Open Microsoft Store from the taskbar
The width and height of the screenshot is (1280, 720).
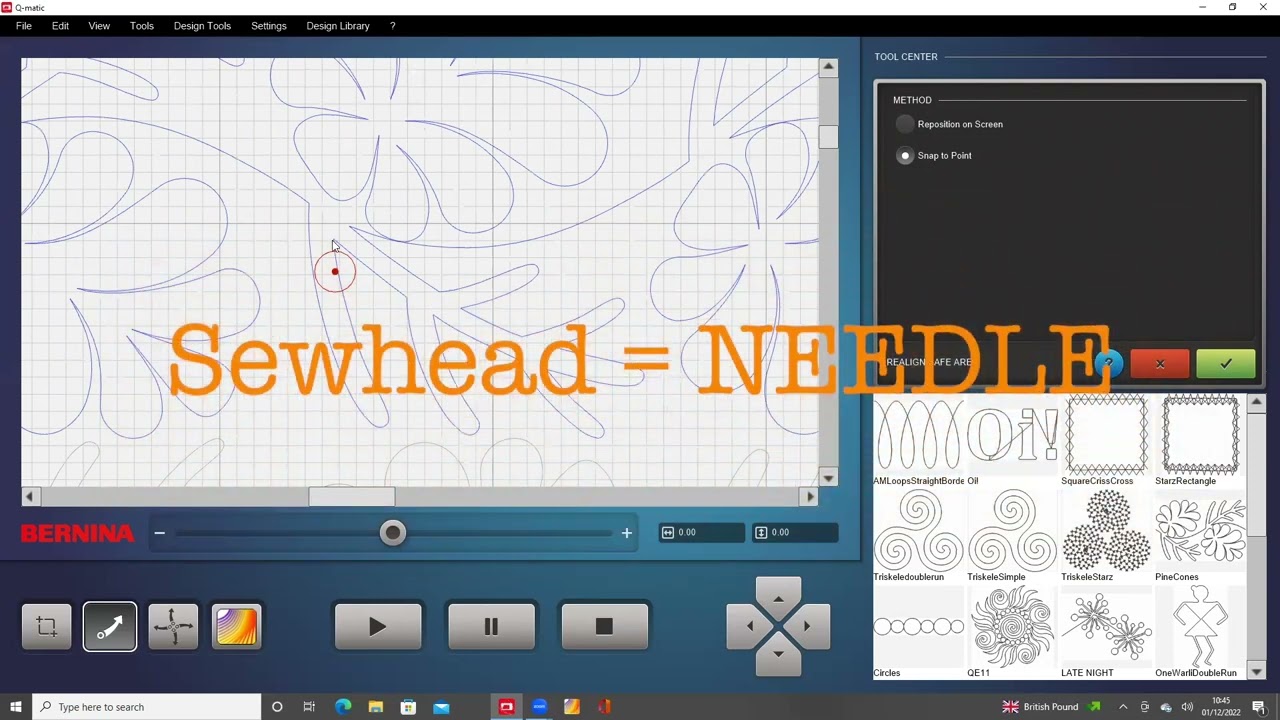[x=408, y=707]
